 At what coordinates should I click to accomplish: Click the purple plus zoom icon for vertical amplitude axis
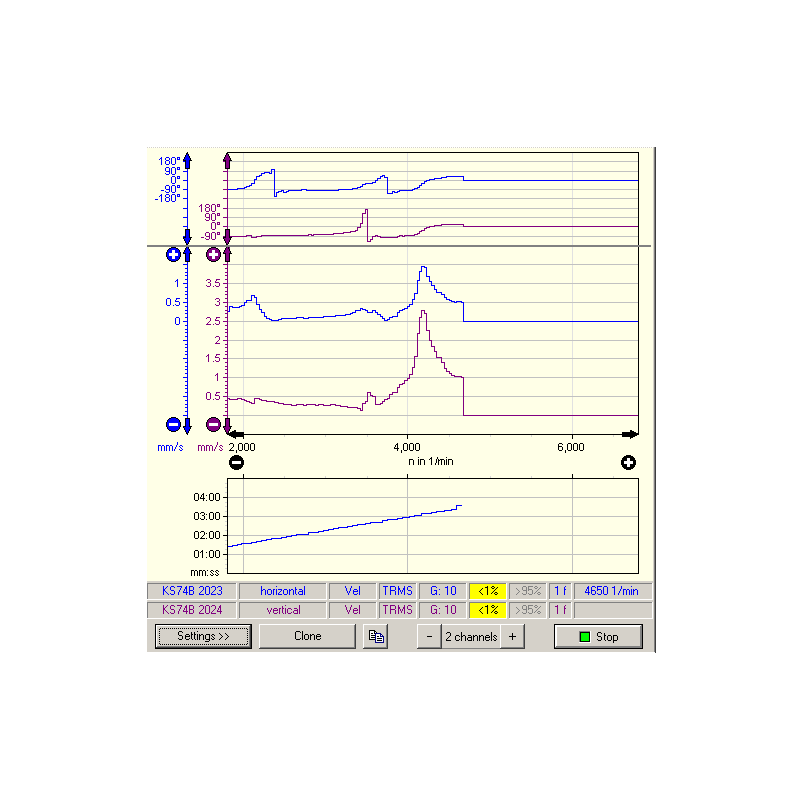coord(213,255)
